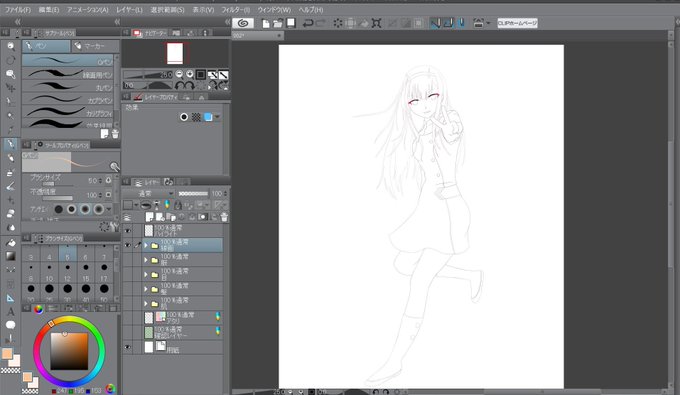Select the 線画用ペン sub tool
This screenshot has height=395, width=680.
(x=68, y=74)
